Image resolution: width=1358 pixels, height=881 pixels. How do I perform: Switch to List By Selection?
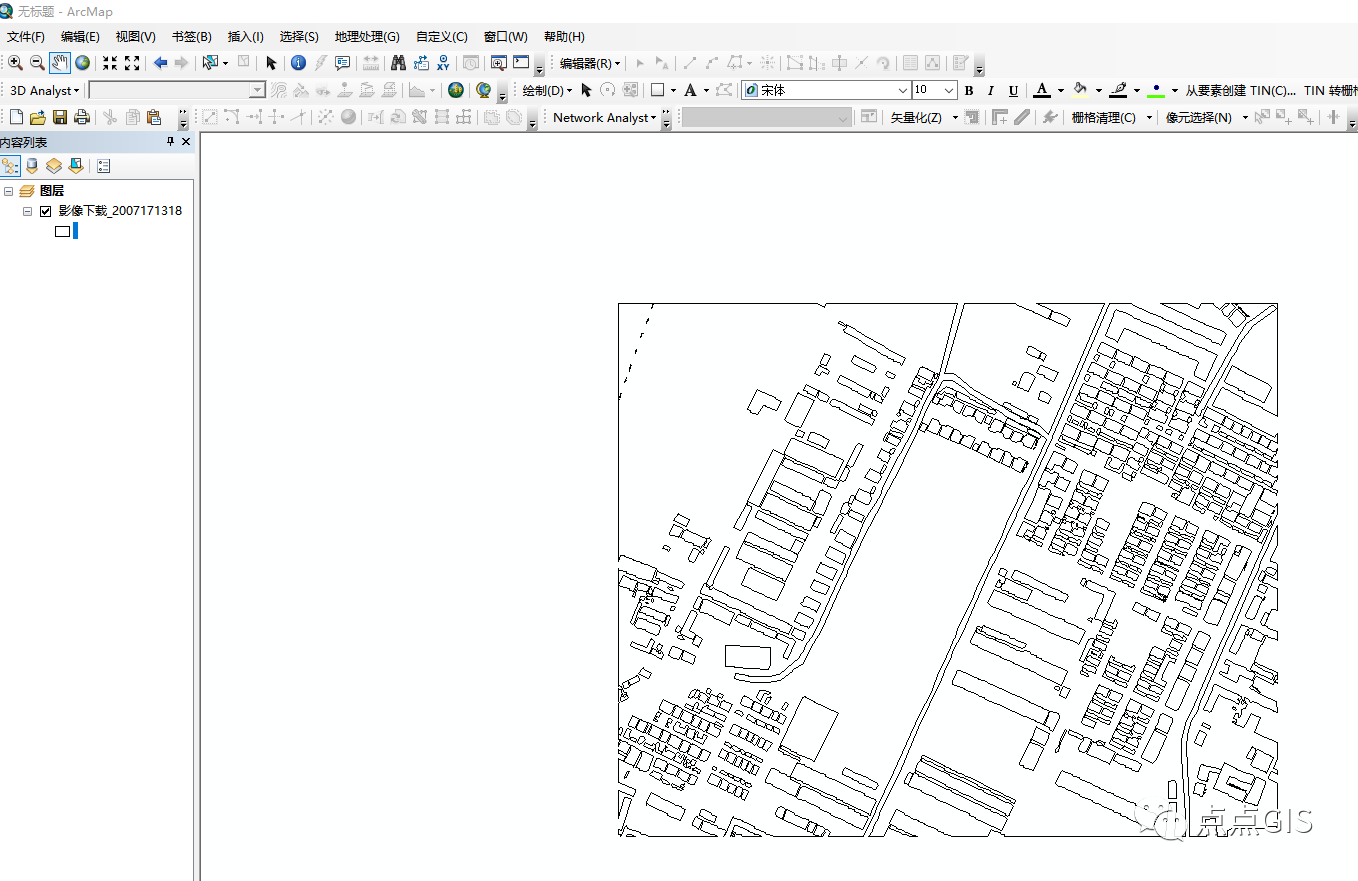(76, 166)
